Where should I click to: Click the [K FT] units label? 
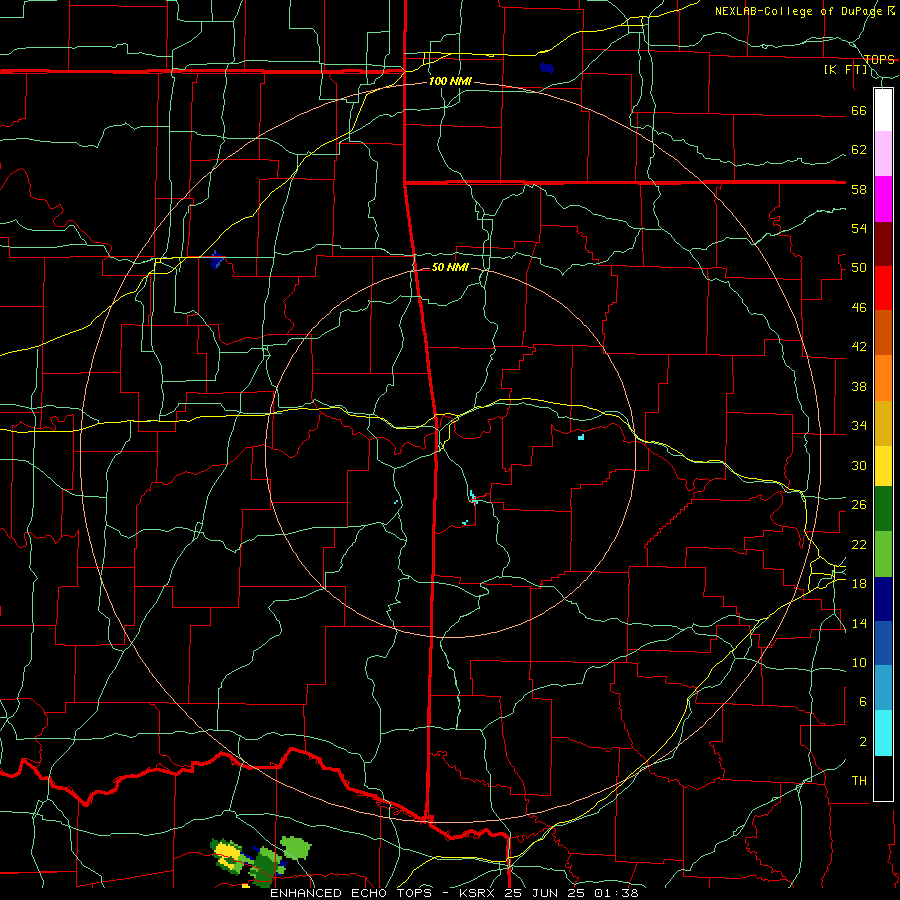point(845,69)
